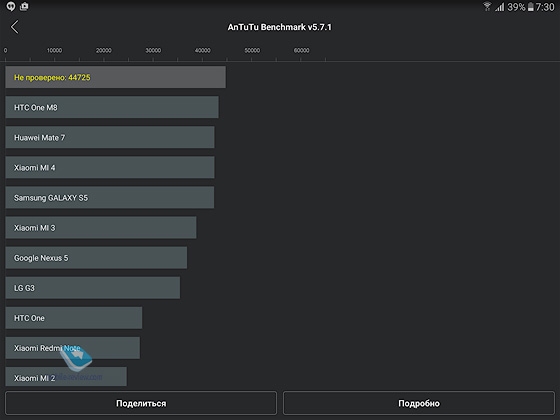This screenshot has width=560, height=420.
Task: Select the Не проверено: 44725 score bar
Action: 115,77
